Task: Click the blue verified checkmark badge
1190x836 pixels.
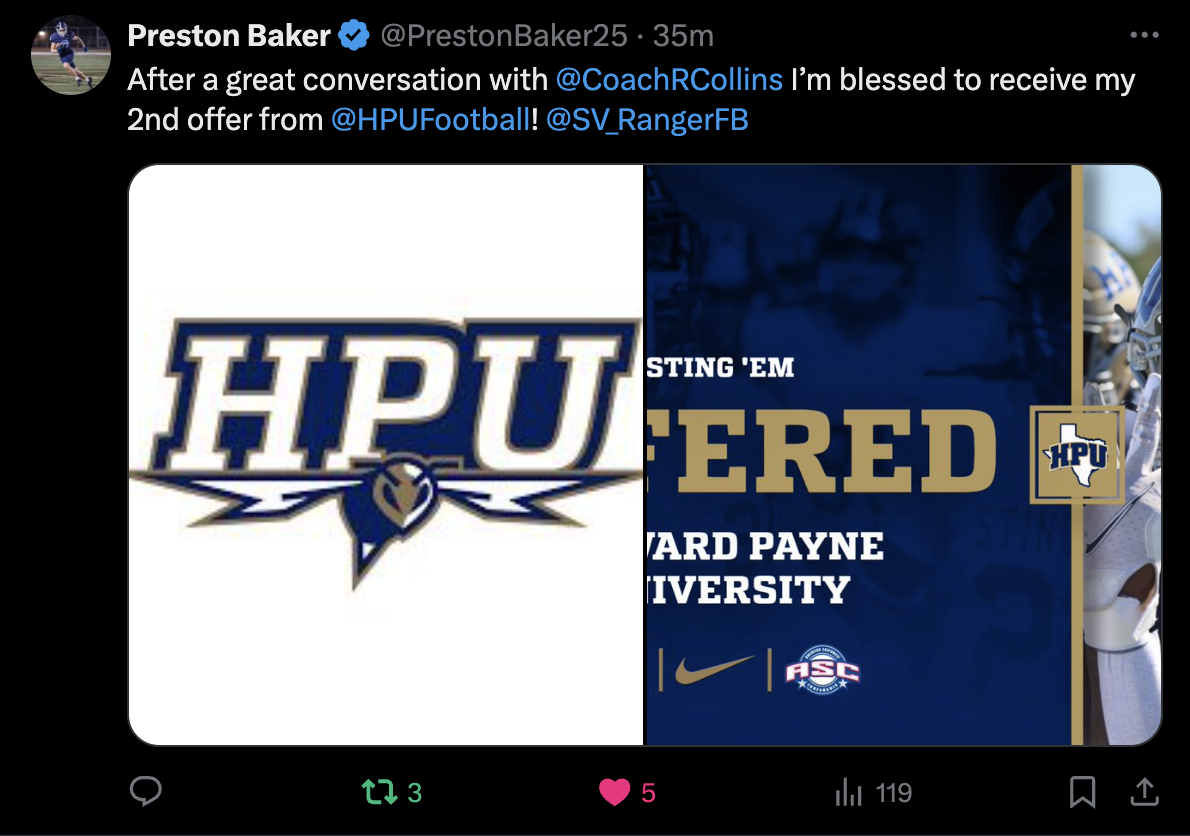Action: [x=354, y=36]
